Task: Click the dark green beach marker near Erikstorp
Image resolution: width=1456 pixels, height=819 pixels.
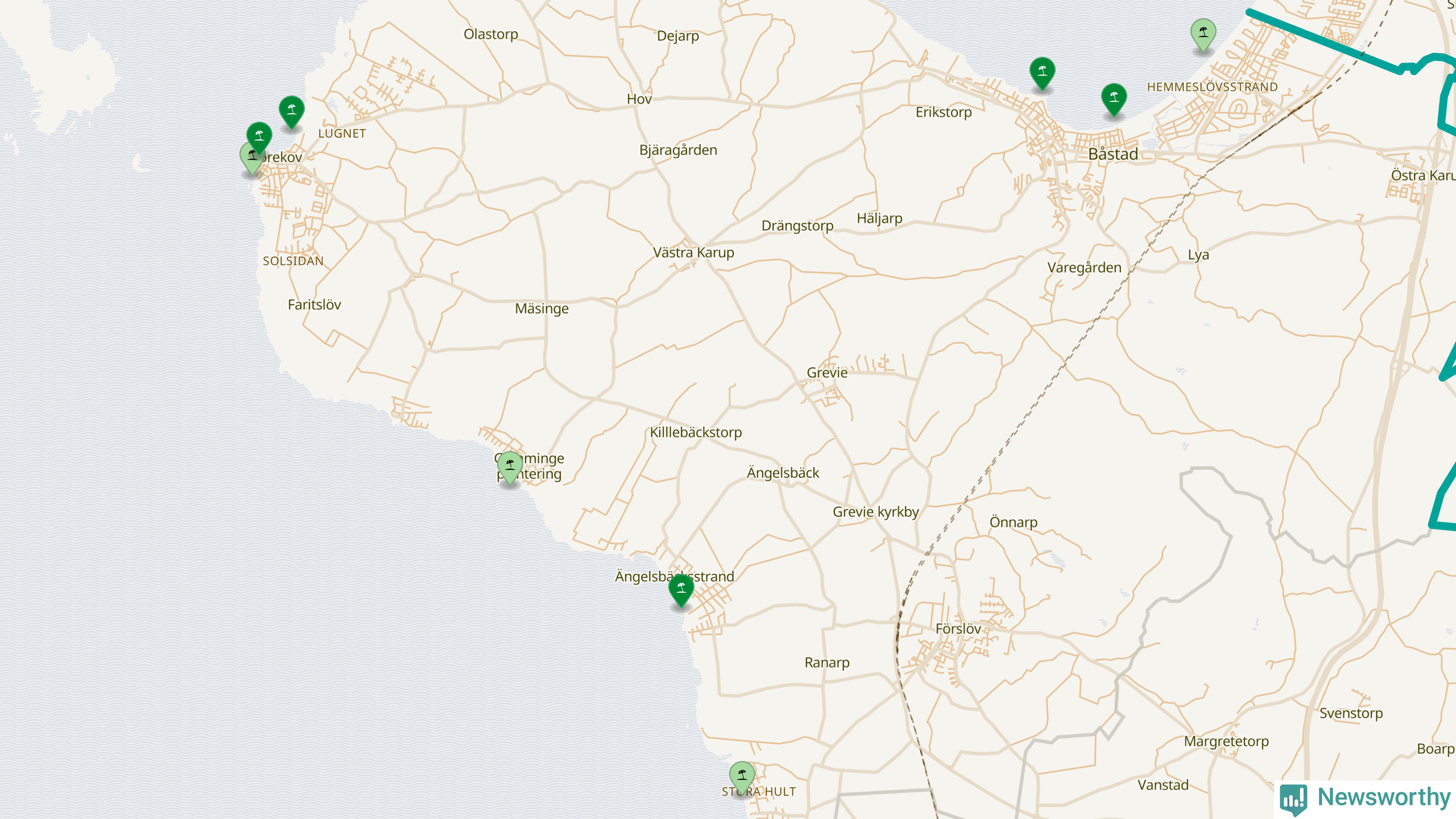Action: point(1043,73)
